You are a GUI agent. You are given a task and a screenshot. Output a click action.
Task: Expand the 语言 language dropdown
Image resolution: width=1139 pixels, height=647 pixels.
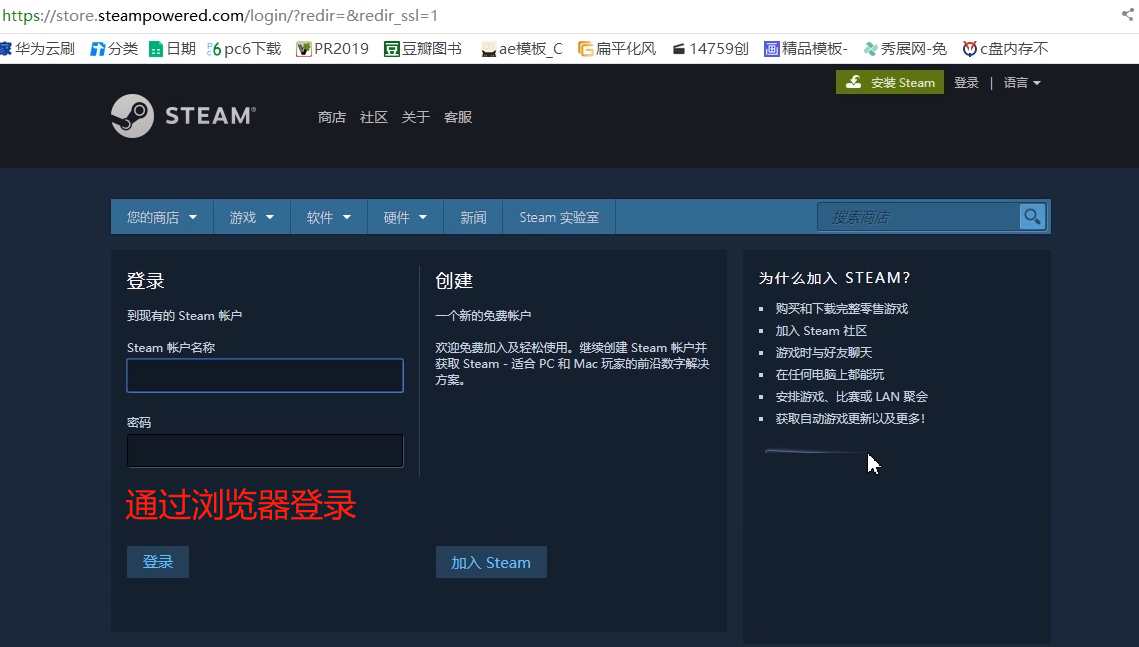click(x=1020, y=83)
